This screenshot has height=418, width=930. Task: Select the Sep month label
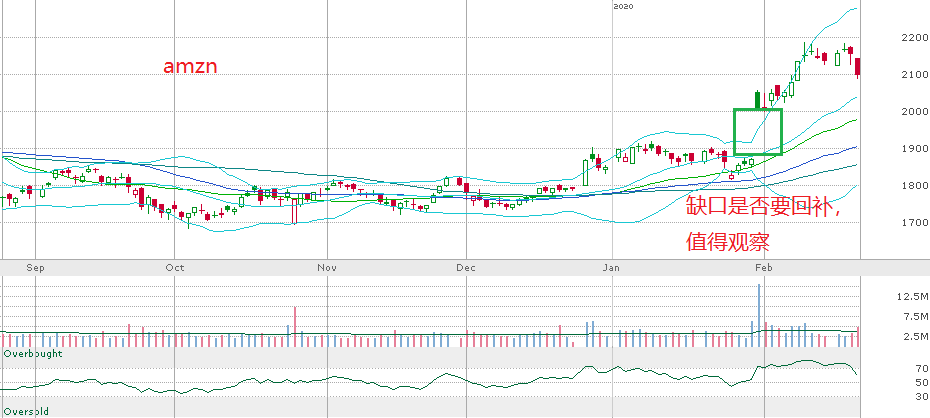tap(36, 268)
